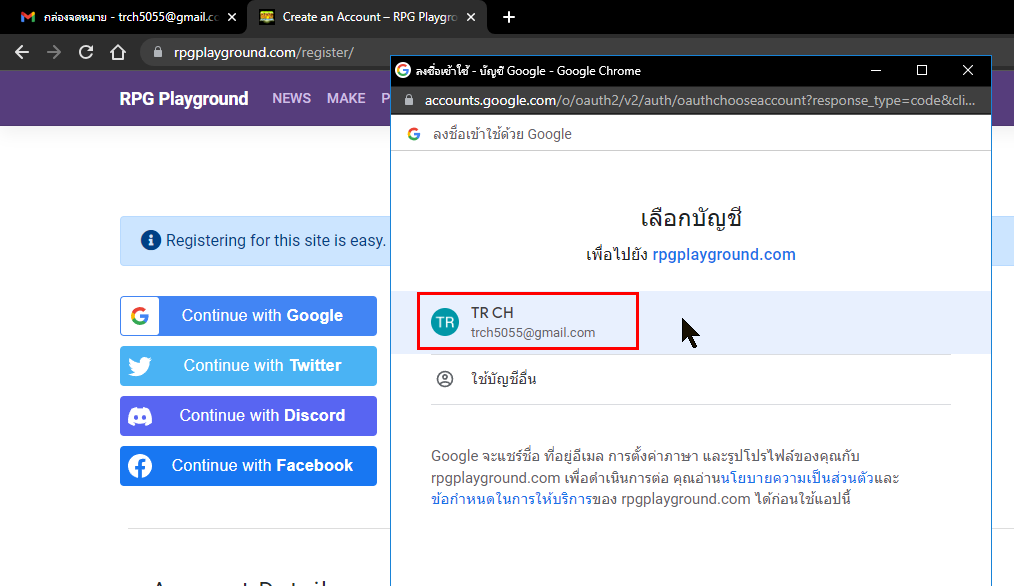The width and height of the screenshot is (1014, 586).
Task: Maximize the Google sign-in popup window
Action: (x=922, y=71)
